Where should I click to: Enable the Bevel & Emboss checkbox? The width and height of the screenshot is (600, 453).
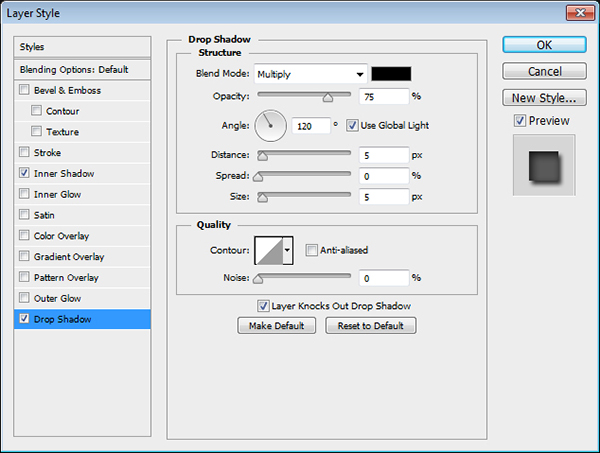coord(24,90)
